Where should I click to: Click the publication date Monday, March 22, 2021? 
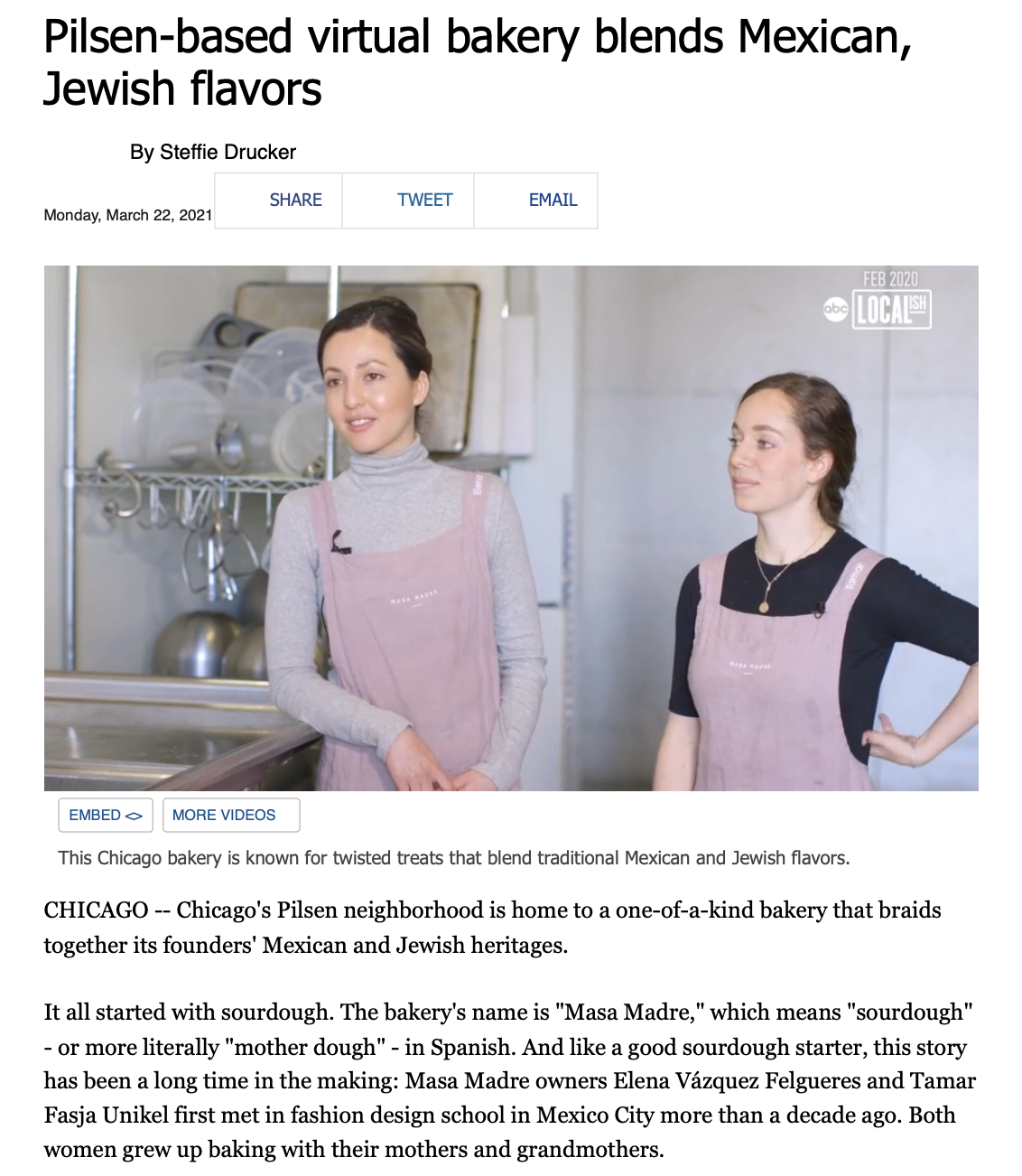tap(128, 215)
